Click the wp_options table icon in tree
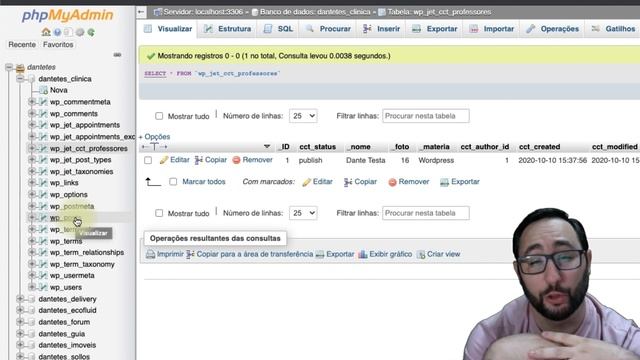640x360 pixels. tap(43, 194)
